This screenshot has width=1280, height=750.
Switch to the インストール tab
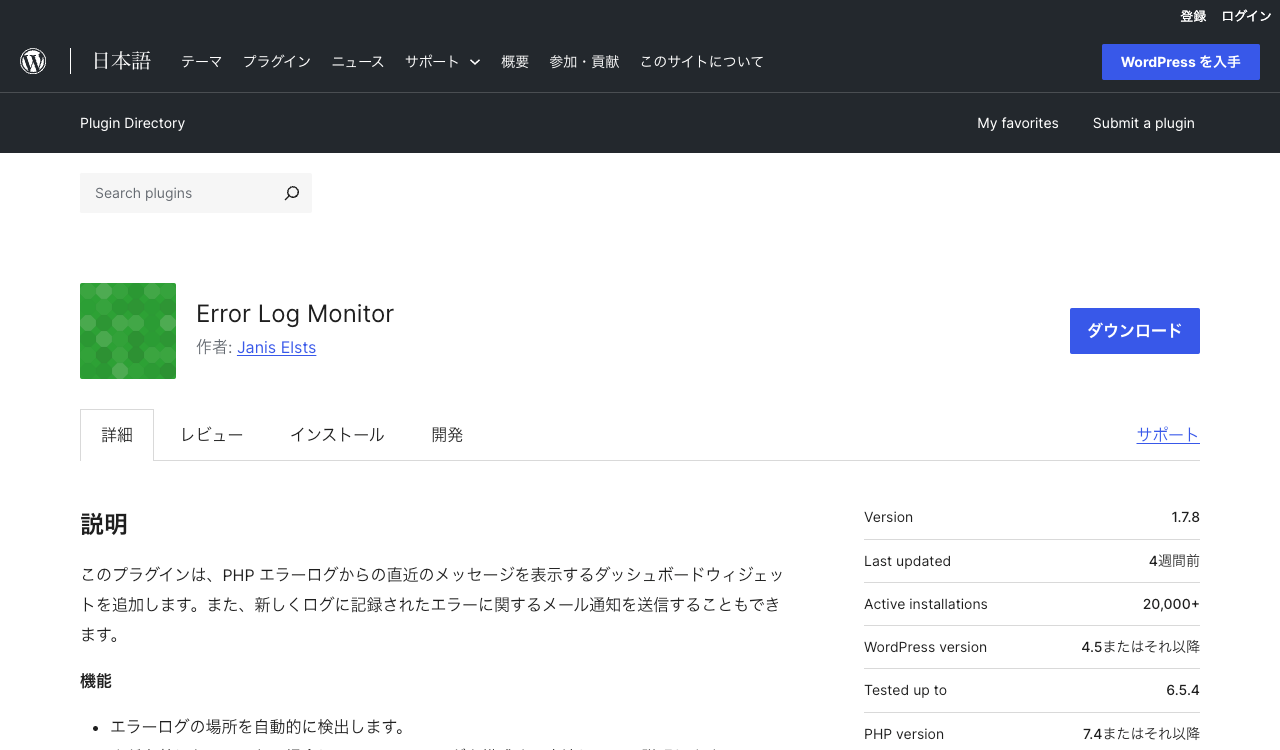coord(337,435)
